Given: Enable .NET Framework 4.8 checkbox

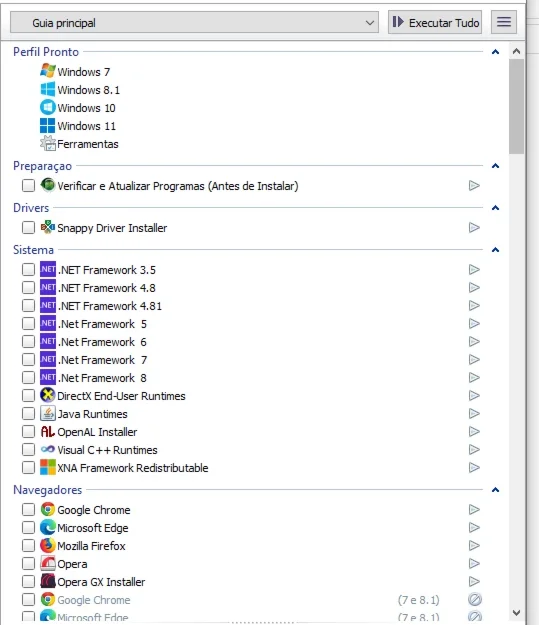Looking at the screenshot, I should point(28,287).
